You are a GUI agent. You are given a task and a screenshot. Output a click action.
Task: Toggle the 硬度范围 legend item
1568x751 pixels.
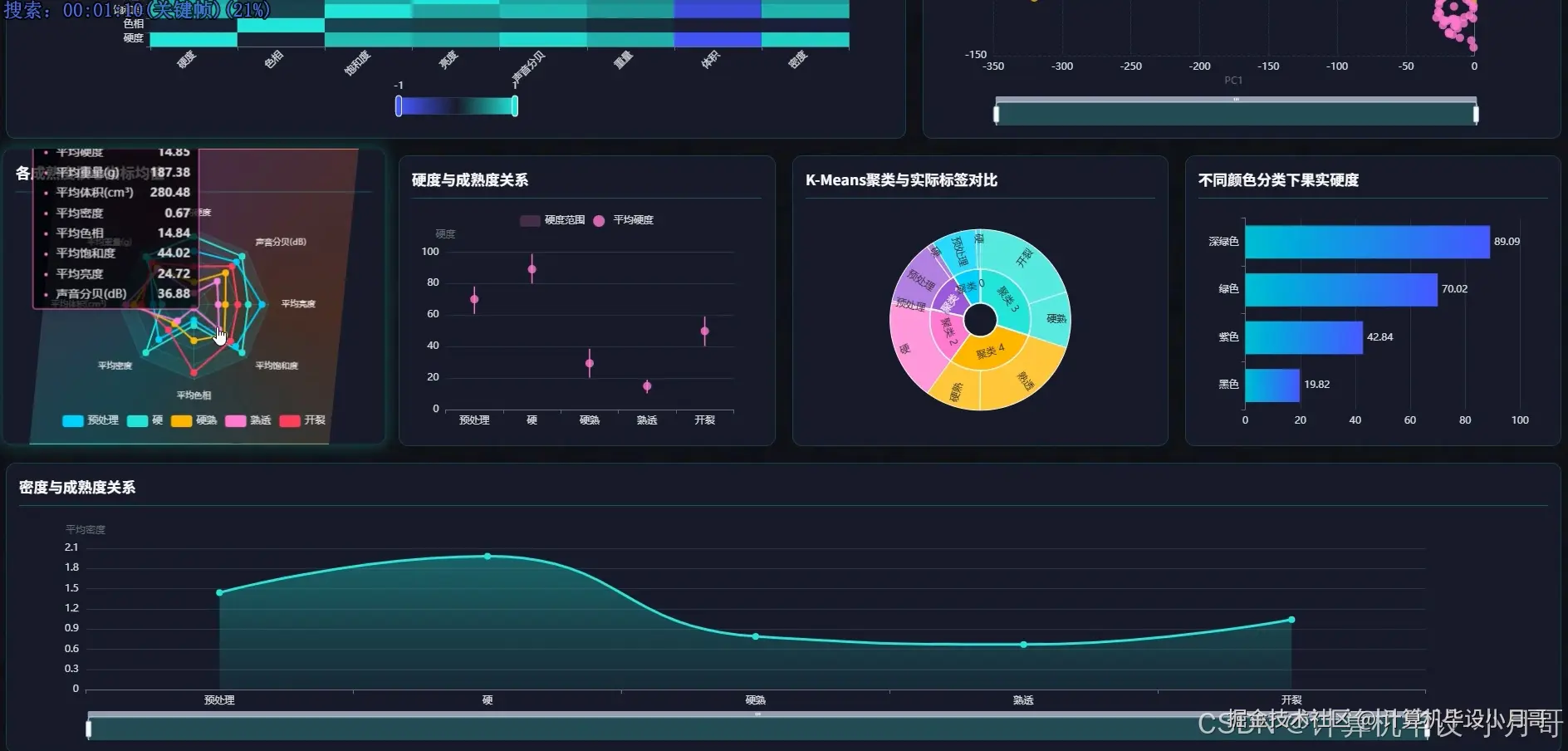click(552, 220)
